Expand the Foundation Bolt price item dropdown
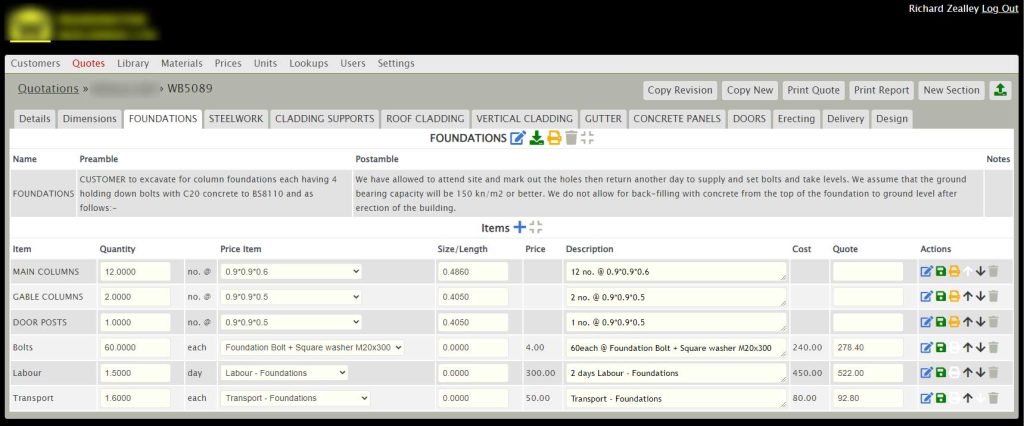The height and width of the screenshot is (426, 1024). pyautogui.click(x=311, y=347)
